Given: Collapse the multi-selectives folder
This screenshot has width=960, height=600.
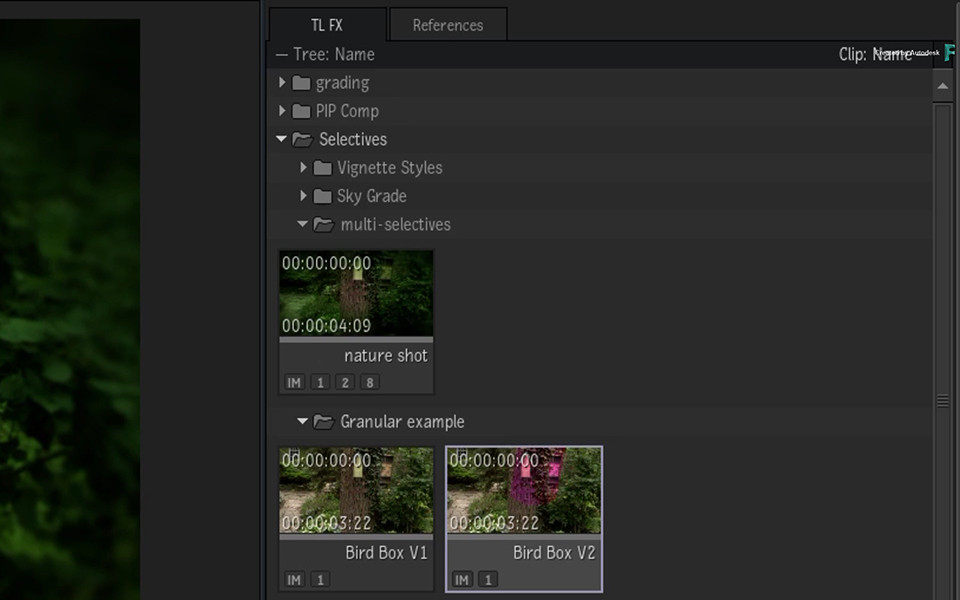Looking at the screenshot, I should [x=302, y=224].
